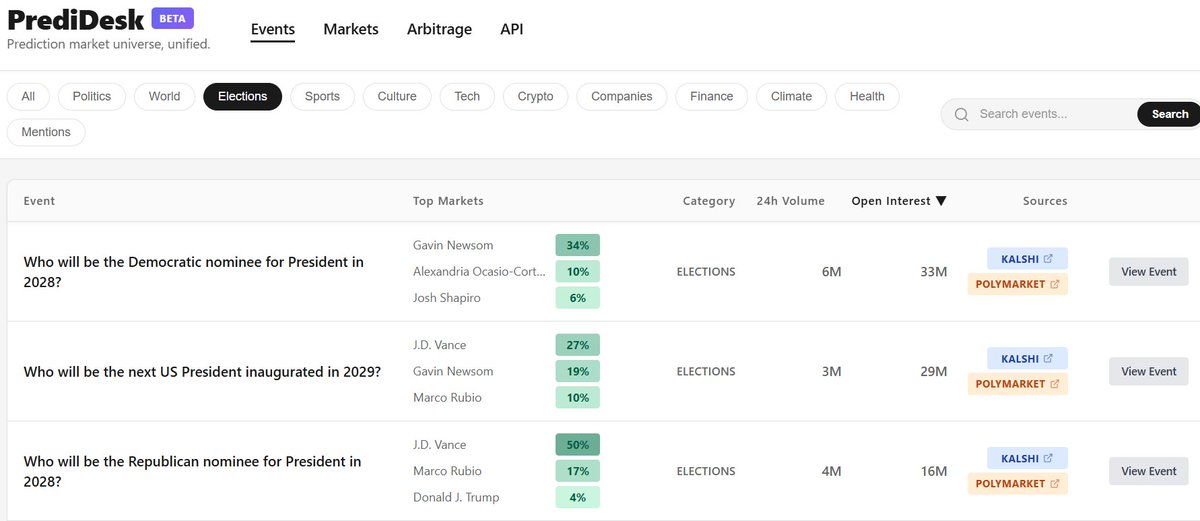Select the Sports category filter
This screenshot has width=1200, height=521.
click(x=322, y=96)
